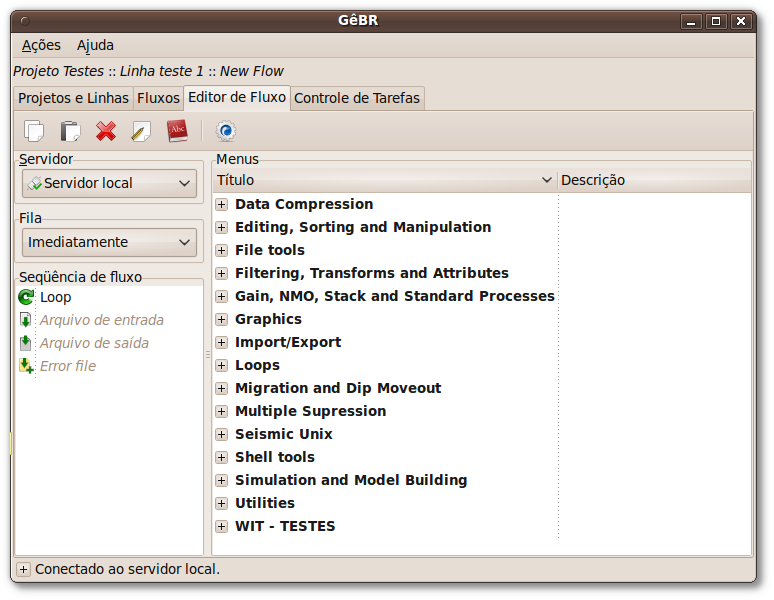The image size is (774, 600).
Task: Open the Imediatamente queue dropdown
Action: (109, 242)
